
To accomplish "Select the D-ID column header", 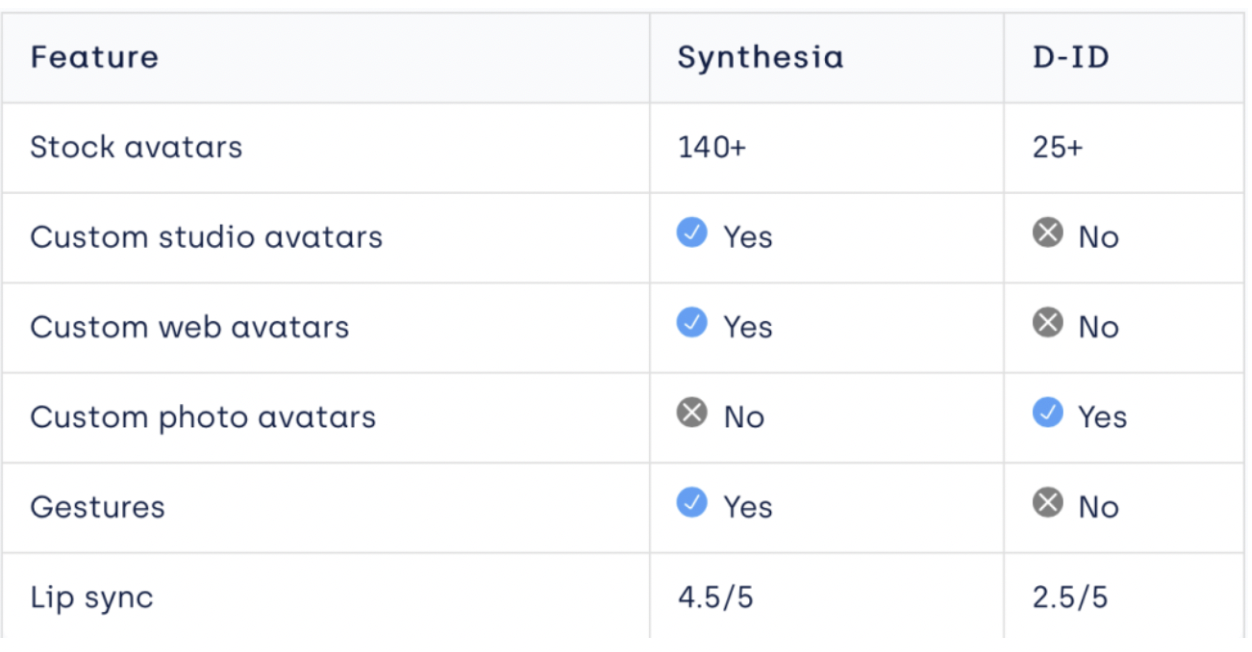I will pyautogui.click(x=1071, y=57).
